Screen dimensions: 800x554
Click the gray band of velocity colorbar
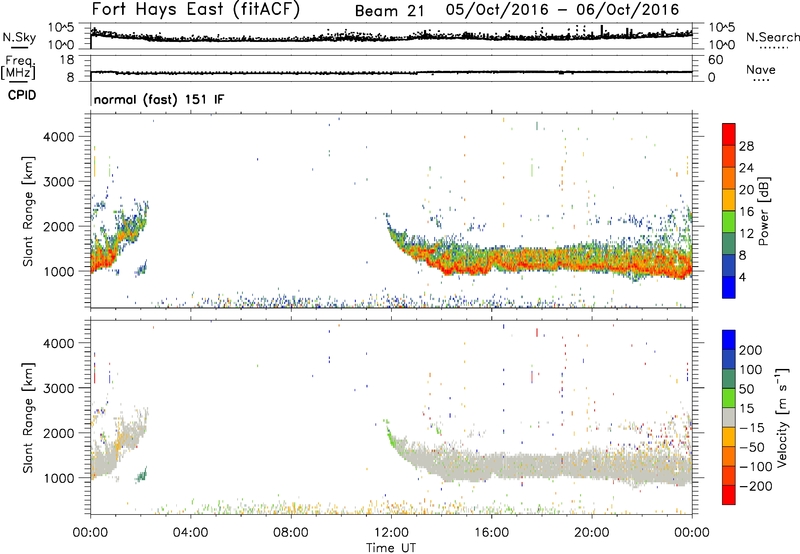tap(729, 417)
